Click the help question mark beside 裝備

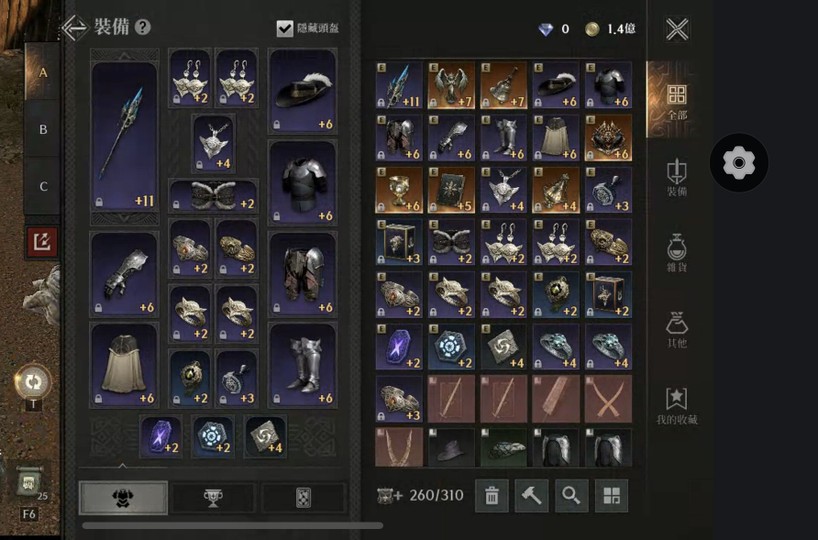tap(142, 27)
